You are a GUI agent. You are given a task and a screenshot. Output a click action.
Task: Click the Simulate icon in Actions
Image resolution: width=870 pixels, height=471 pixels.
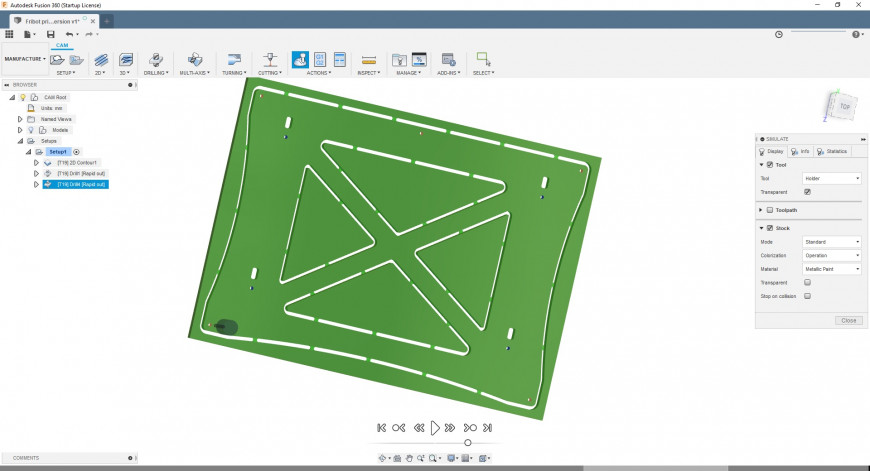[x=300, y=59]
